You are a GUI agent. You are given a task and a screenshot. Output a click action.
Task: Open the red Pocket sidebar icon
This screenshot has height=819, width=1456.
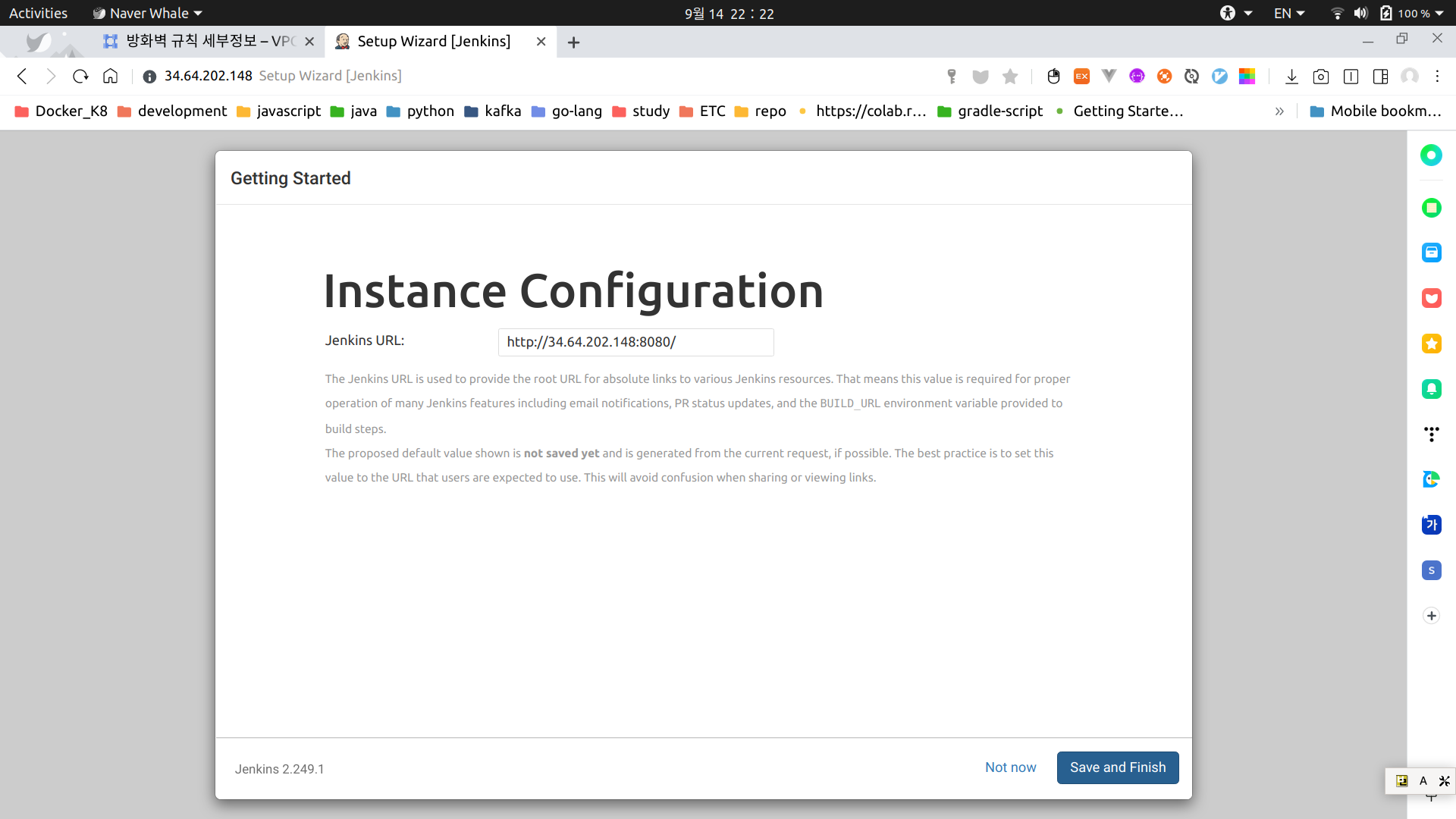1431,298
